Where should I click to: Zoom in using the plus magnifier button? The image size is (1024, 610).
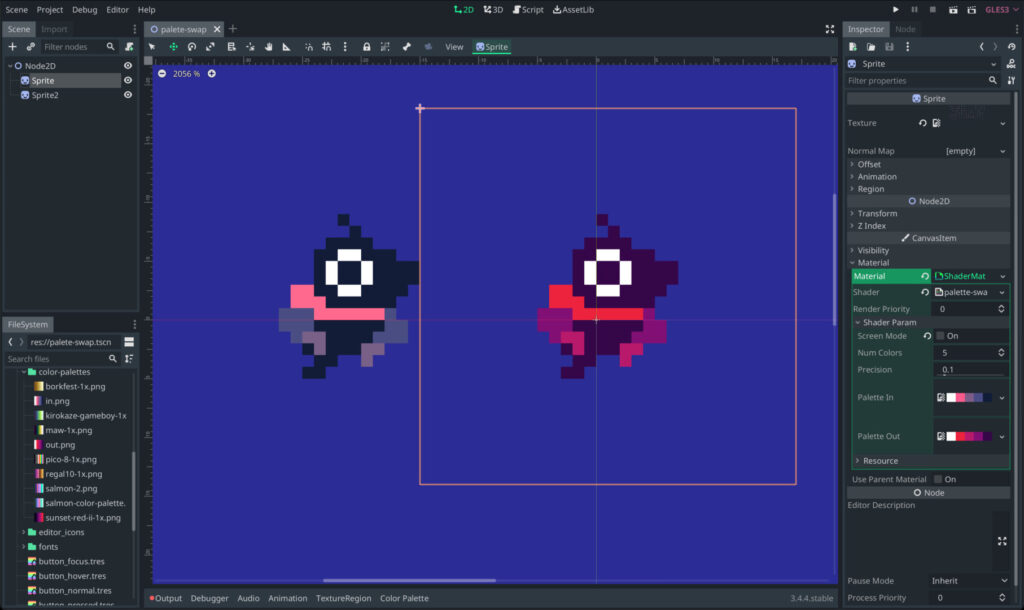coord(211,74)
